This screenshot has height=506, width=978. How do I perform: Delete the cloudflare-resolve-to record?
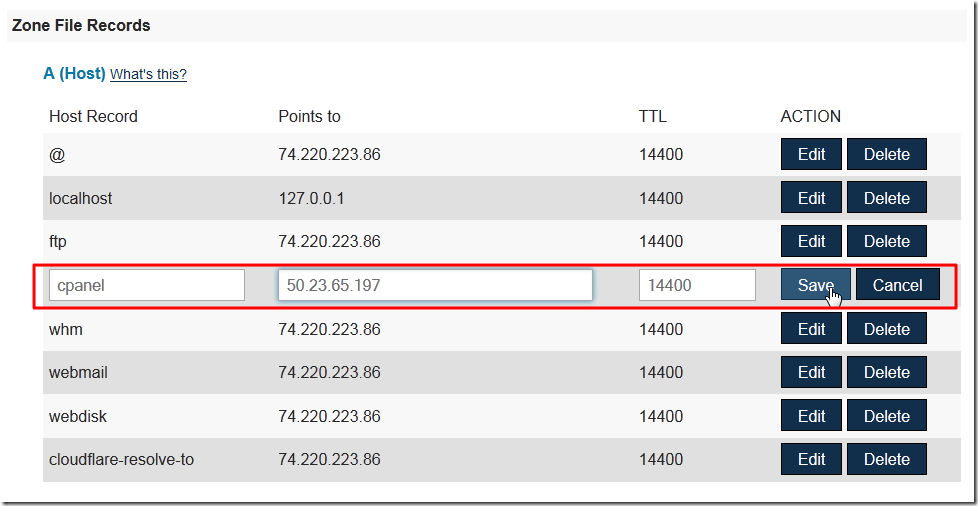[886, 459]
